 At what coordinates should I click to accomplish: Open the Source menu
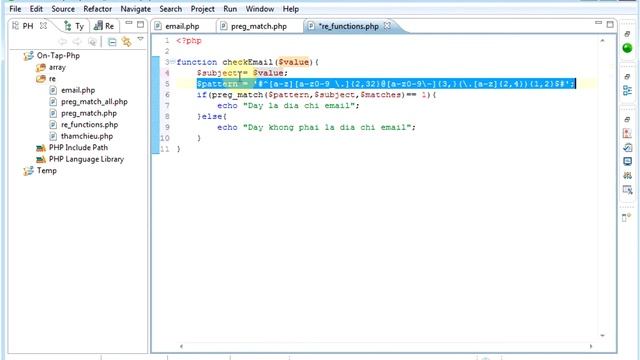(63, 9)
